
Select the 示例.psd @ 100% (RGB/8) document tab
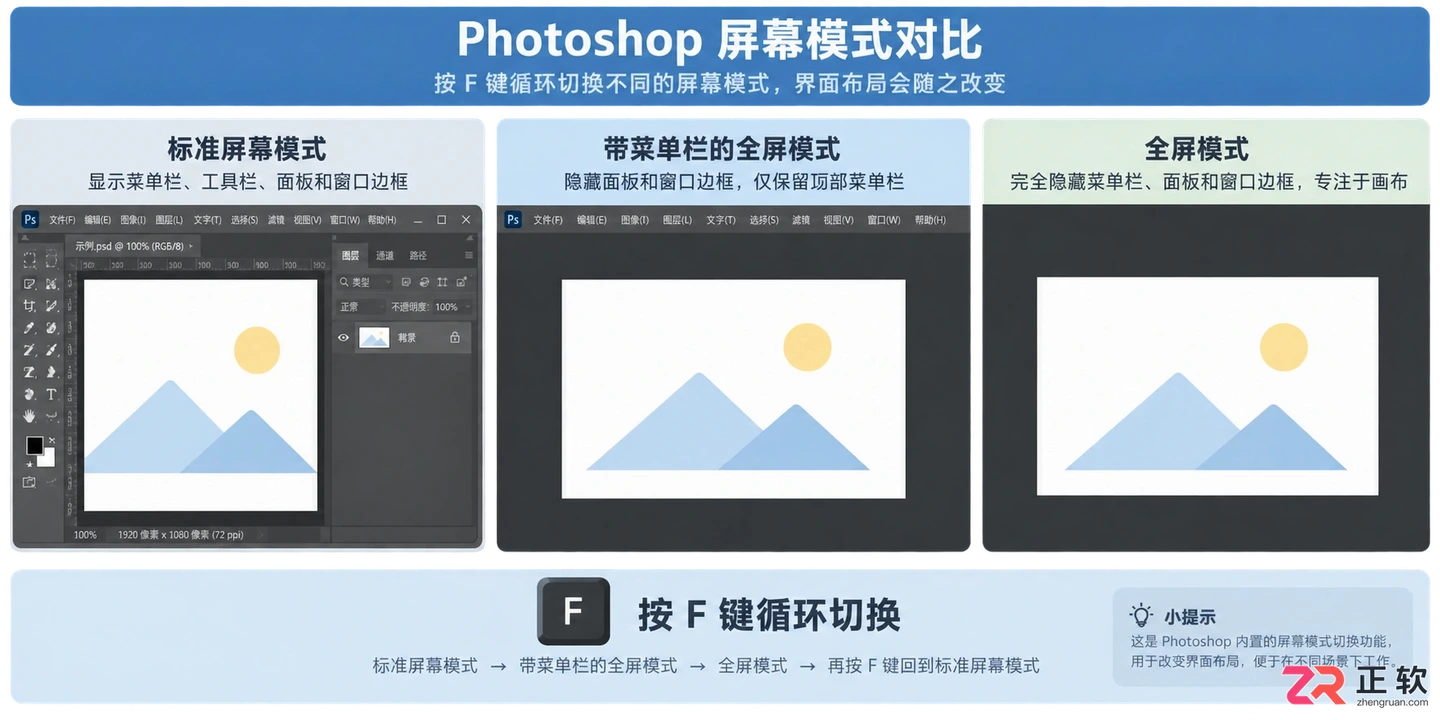click(132, 246)
